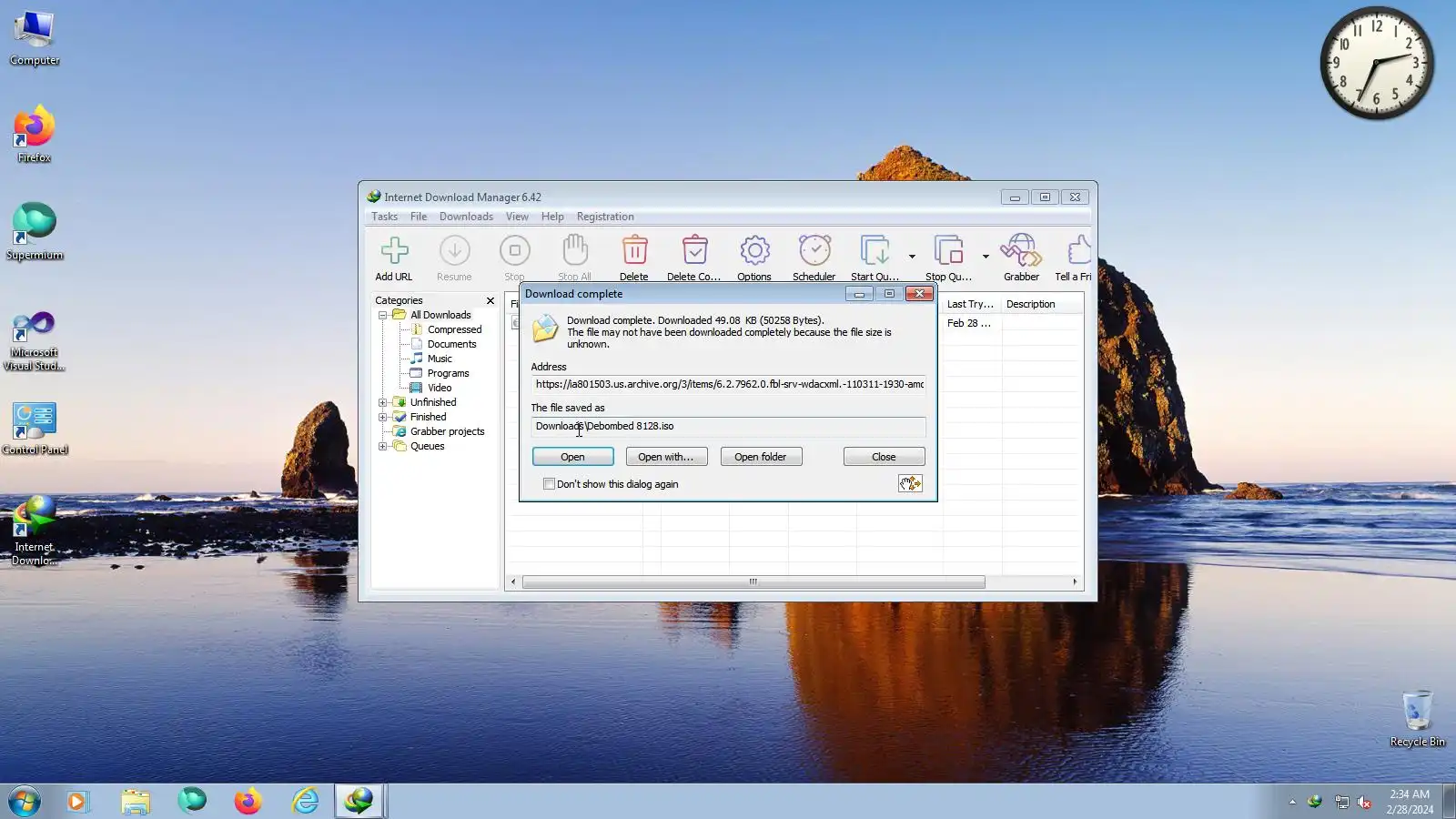Open the Tasks menu
The width and height of the screenshot is (1456, 819).
coord(384,217)
